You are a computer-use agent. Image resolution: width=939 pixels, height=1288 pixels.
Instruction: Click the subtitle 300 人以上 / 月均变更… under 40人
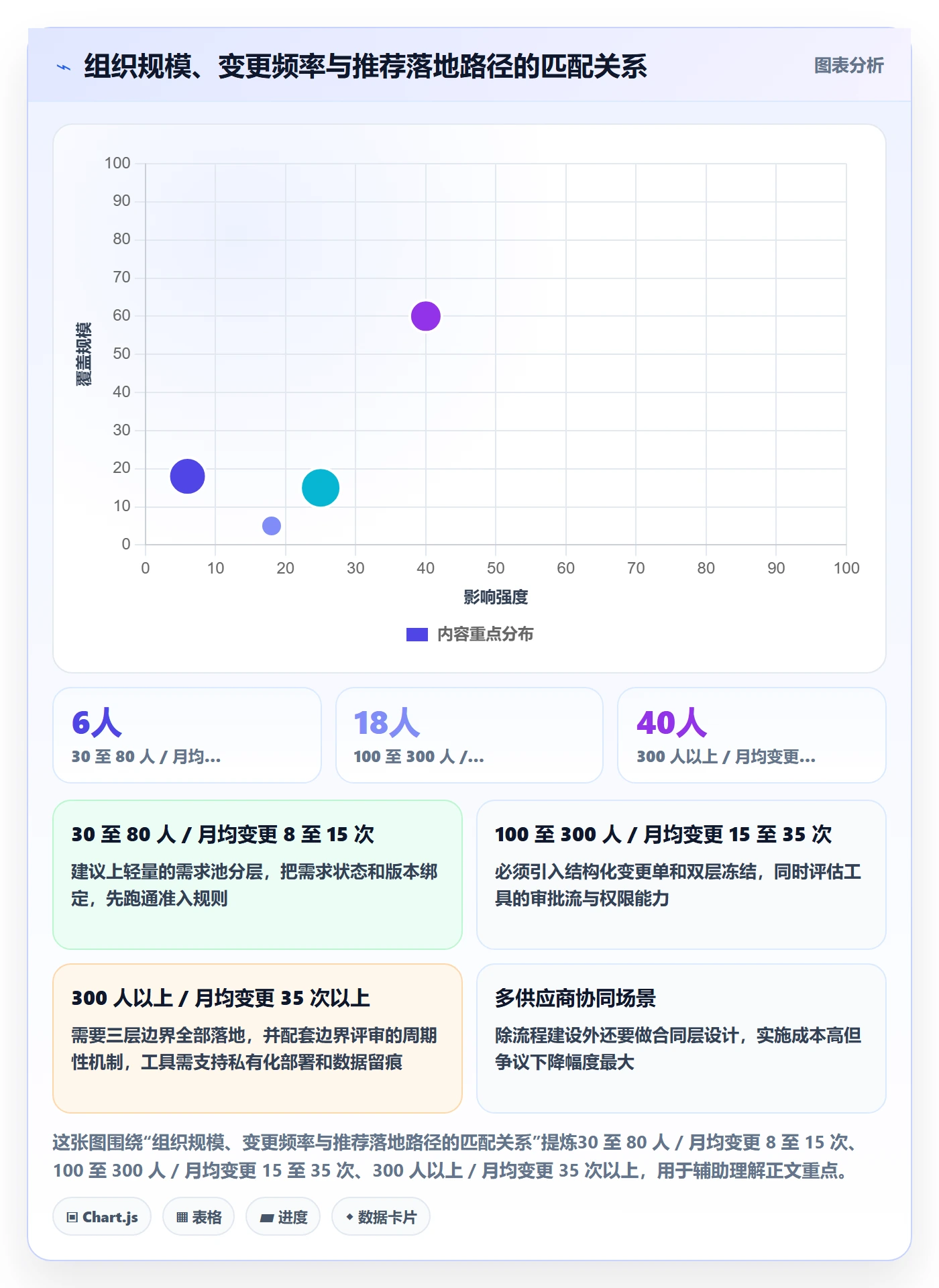click(x=726, y=757)
